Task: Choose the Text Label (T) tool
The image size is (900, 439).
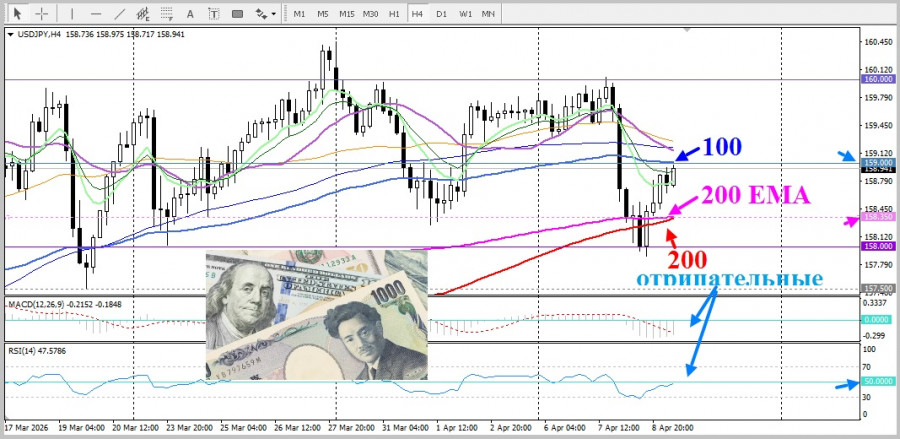Action: pyautogui.click(x=214, y=13)
